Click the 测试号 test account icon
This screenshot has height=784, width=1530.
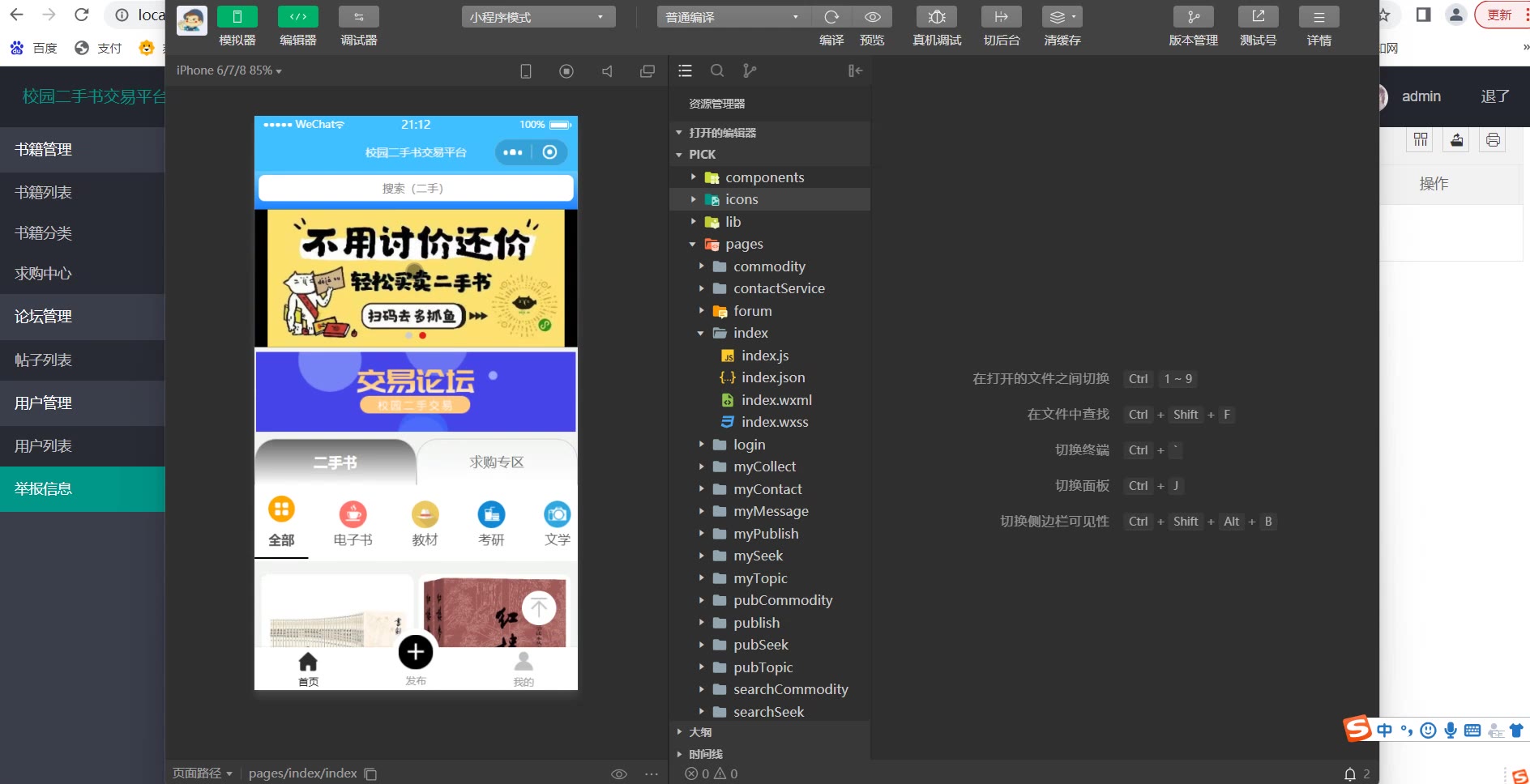pyautogui.click(x=1259, y=17)
